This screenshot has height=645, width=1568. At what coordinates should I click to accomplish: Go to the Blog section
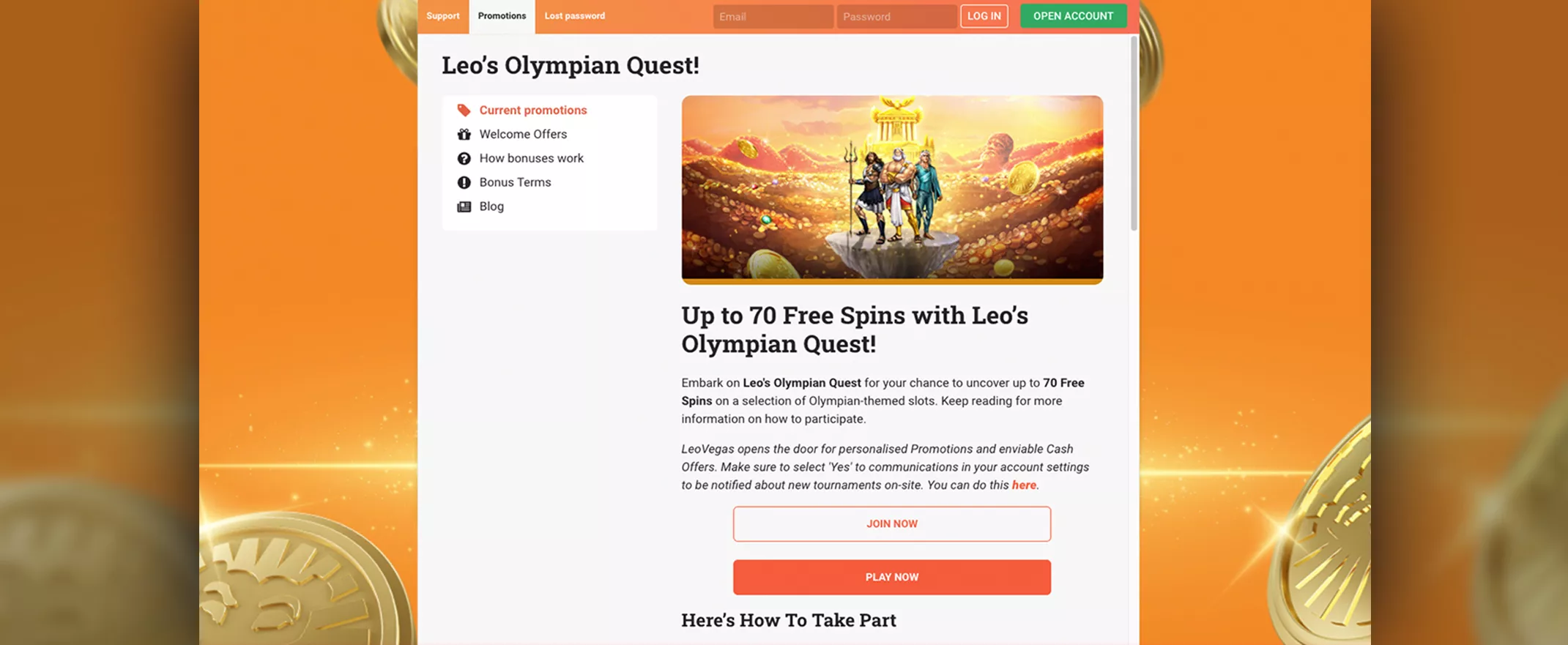pyautogui.click(x=491, y=206)
